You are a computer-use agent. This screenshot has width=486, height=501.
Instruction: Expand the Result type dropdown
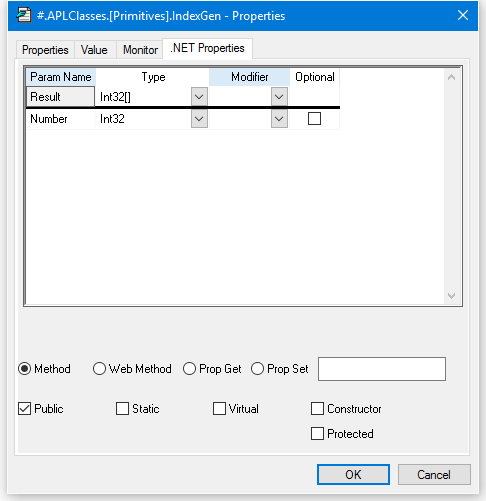199,97
